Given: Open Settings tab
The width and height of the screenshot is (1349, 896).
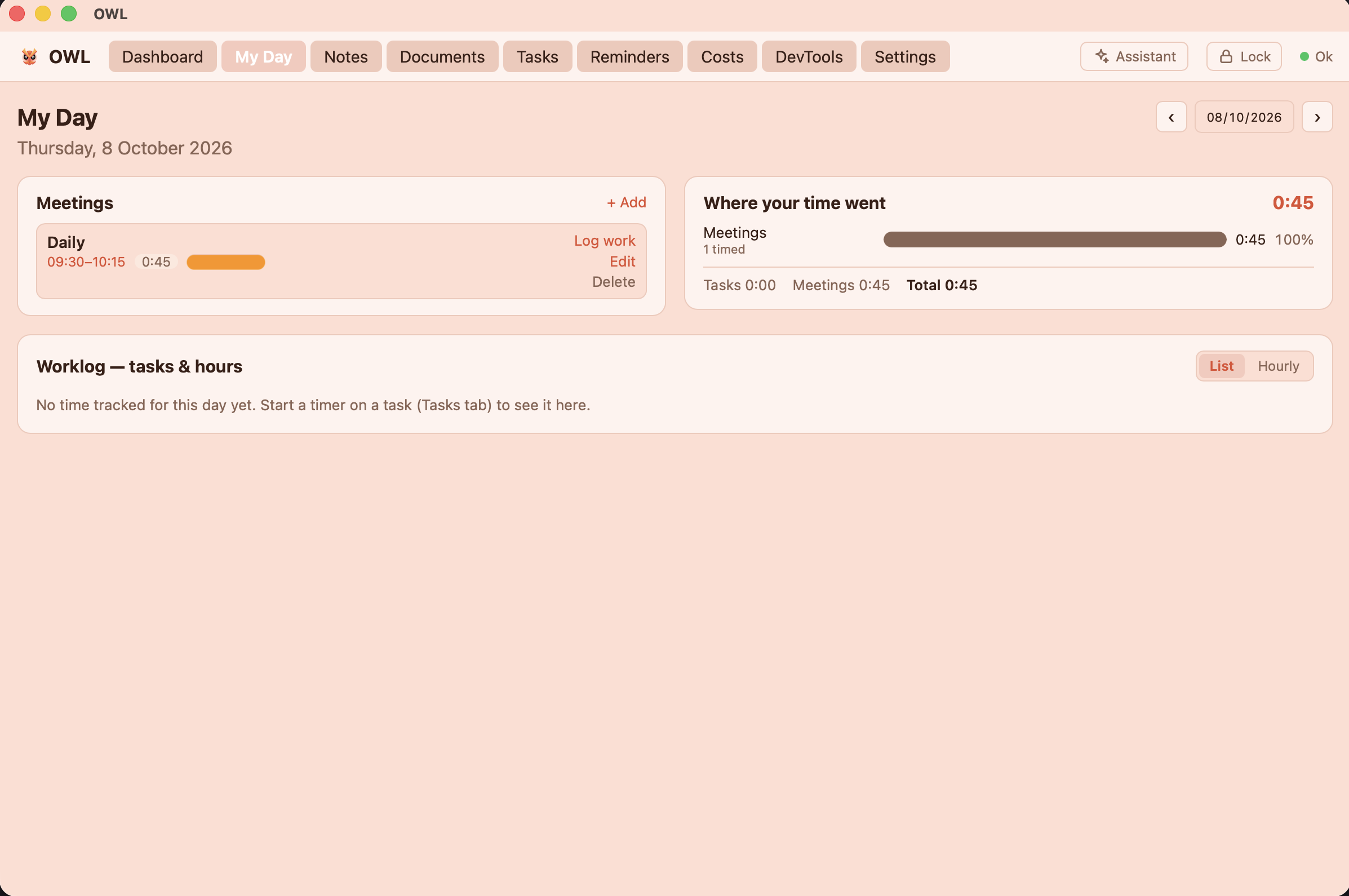Looking at the screenshot, I should click(905, 56).
